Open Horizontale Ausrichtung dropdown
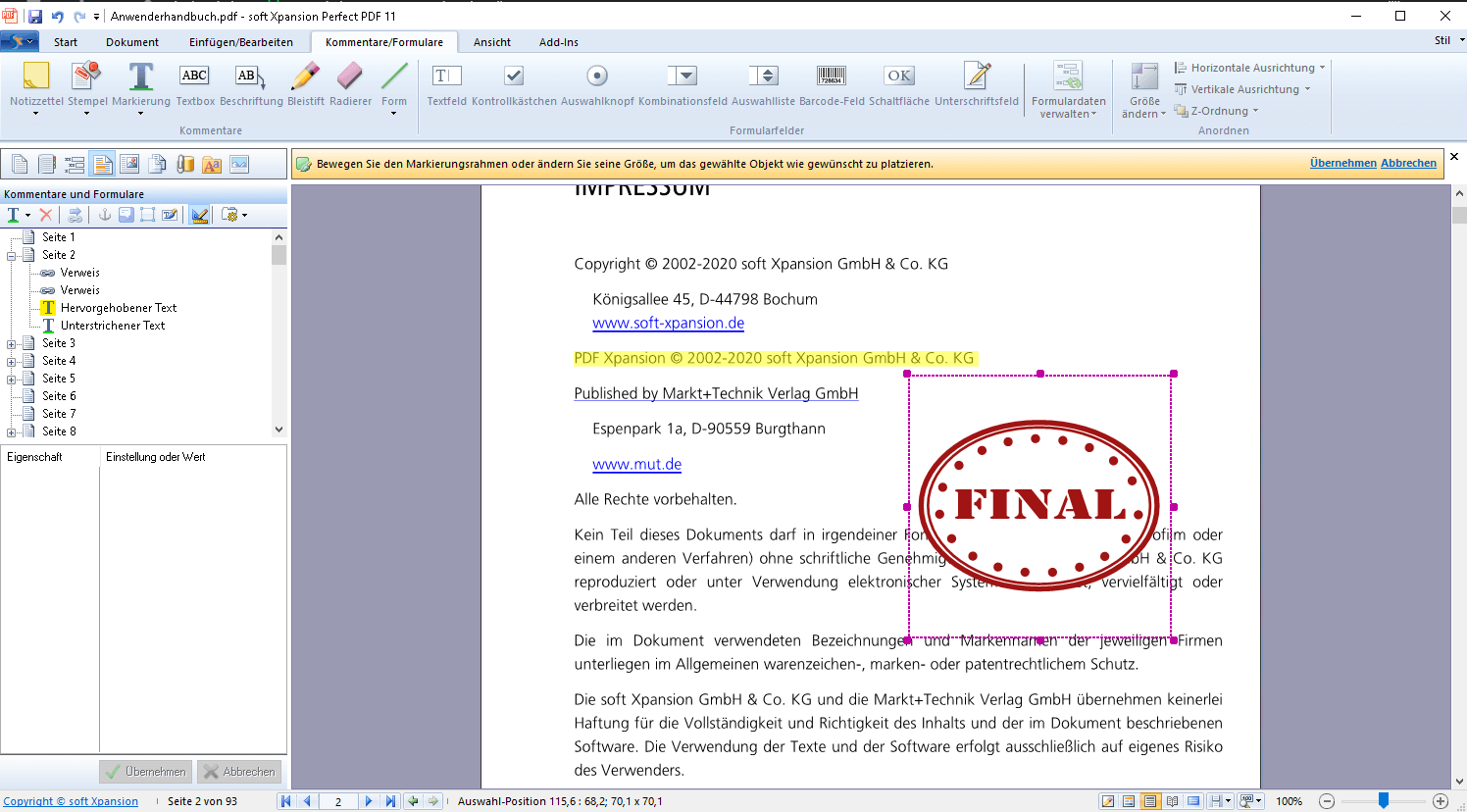Image resolution: width=1467 pixels, height=812 pixels. 1249,68
